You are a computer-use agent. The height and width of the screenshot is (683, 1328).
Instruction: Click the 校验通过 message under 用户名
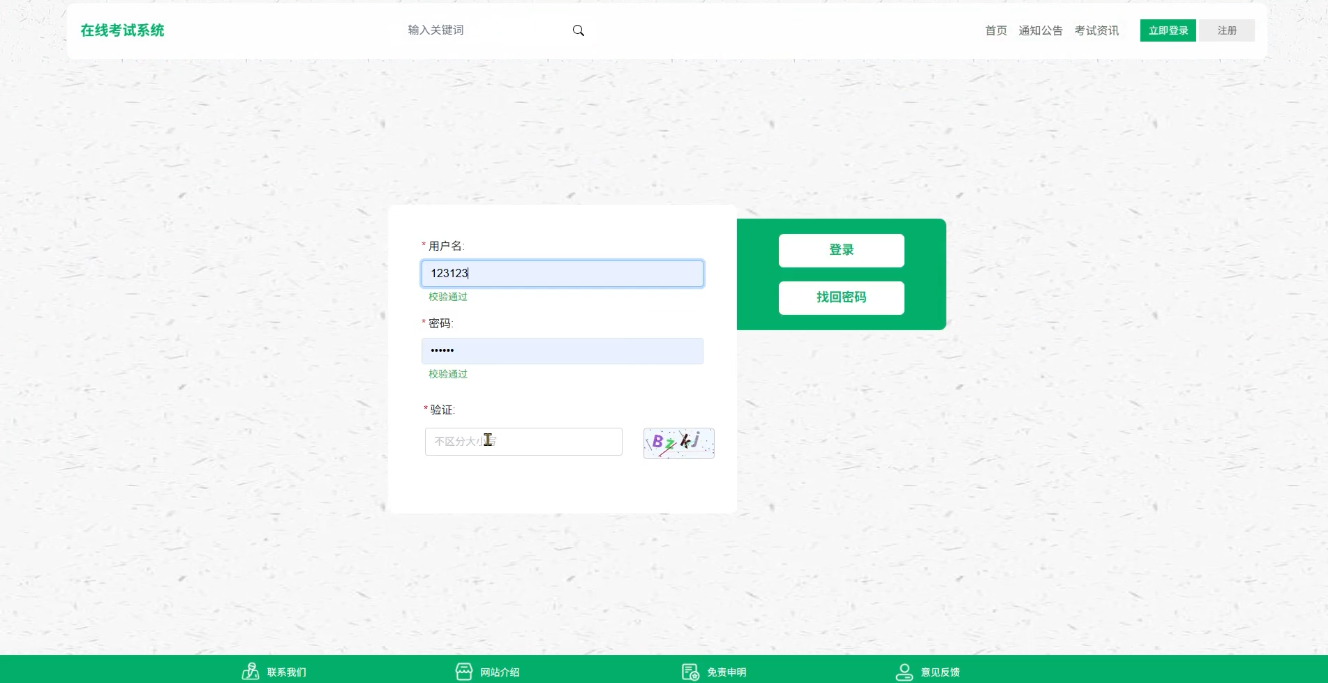click(448, 297)
